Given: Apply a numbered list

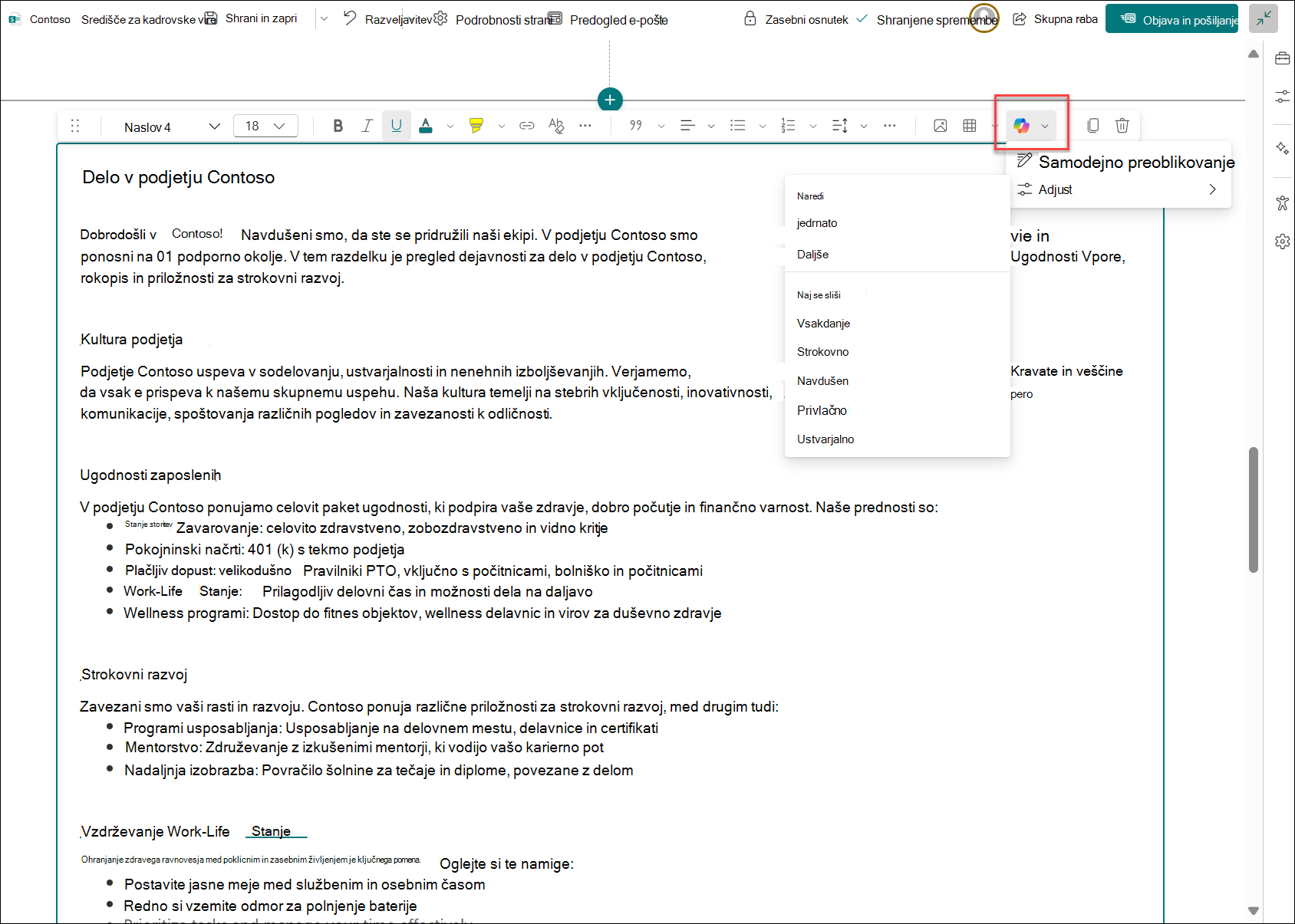Looking at the screenshot, I should [x=789, y=126].
